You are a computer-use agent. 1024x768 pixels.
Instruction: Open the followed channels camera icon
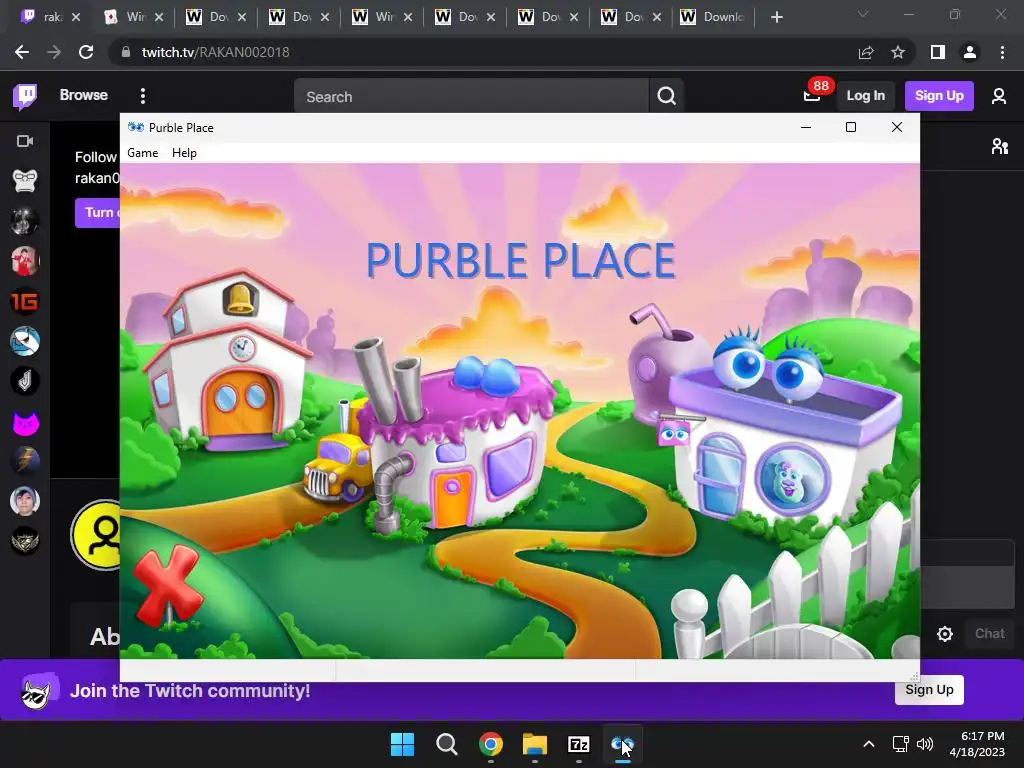pos(25,141)
